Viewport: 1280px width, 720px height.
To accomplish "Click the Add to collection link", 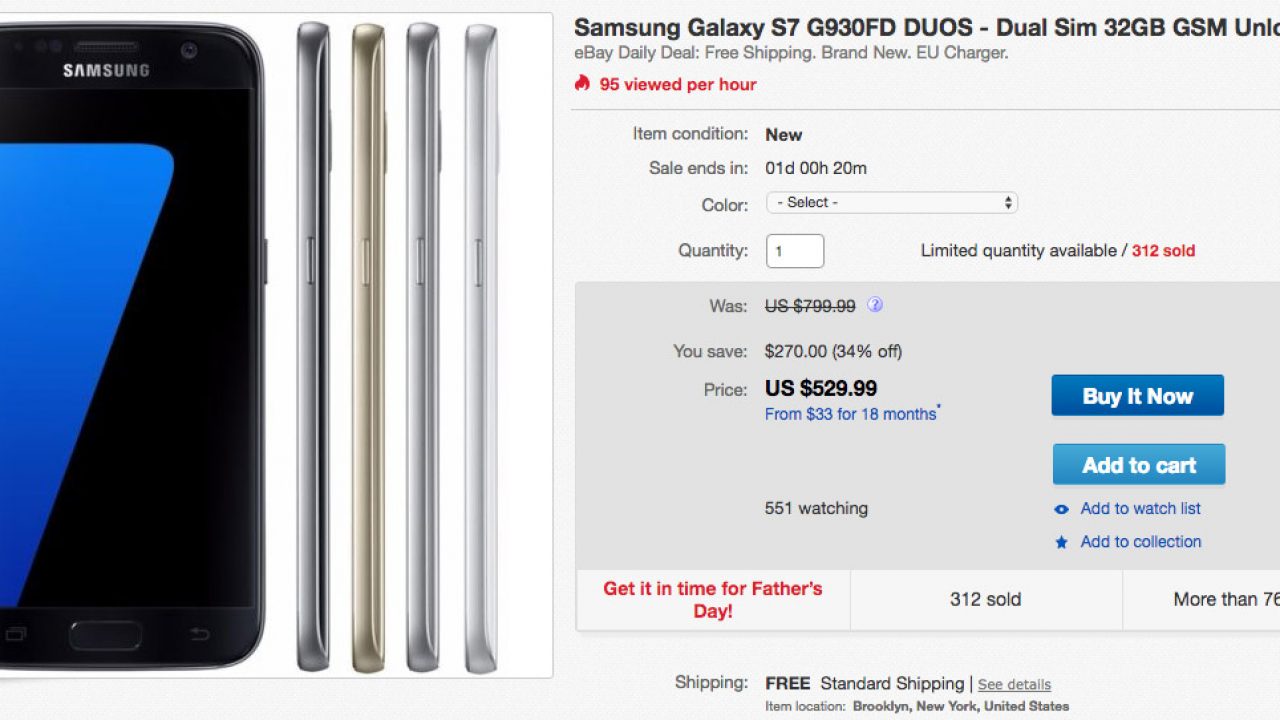I will point(1140,541).
